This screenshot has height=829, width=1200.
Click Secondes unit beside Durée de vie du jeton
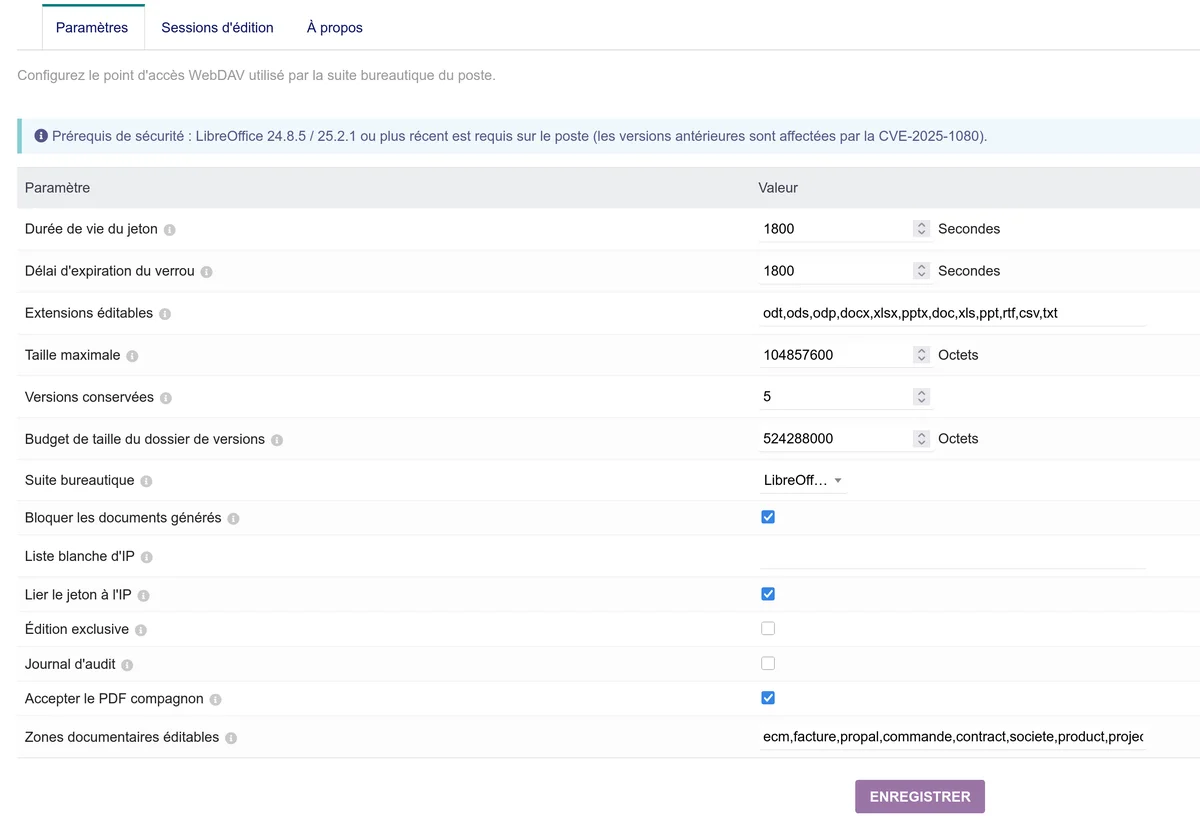point(969,229)
